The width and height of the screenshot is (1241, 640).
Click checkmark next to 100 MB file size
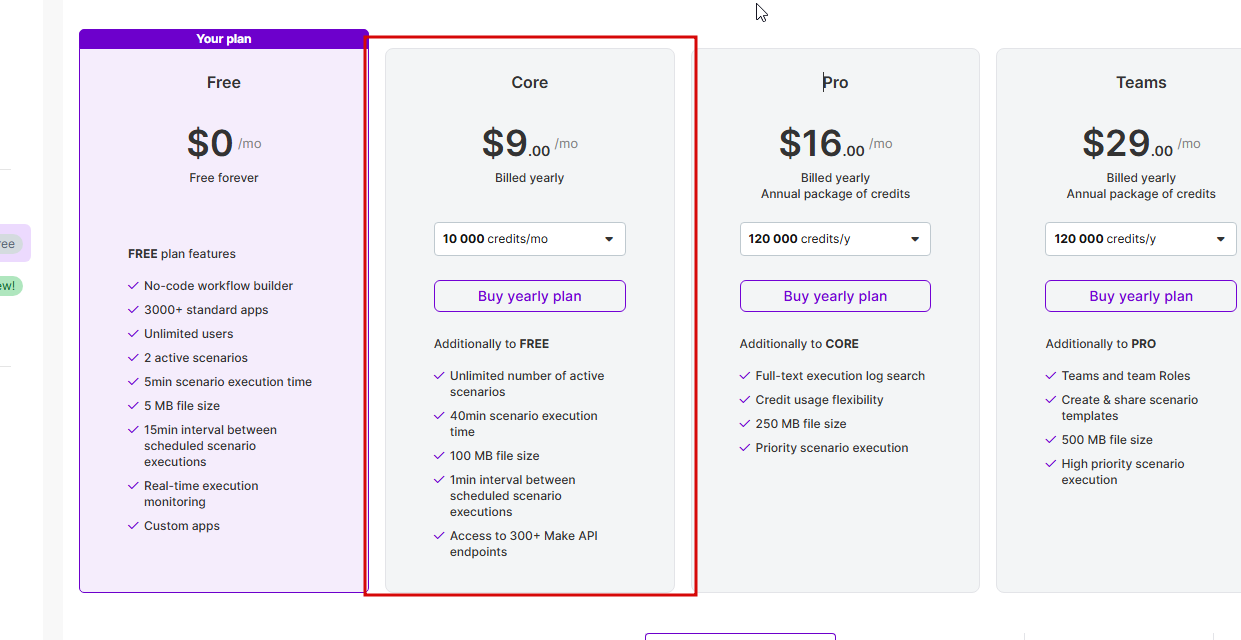(x=439, y=456)
